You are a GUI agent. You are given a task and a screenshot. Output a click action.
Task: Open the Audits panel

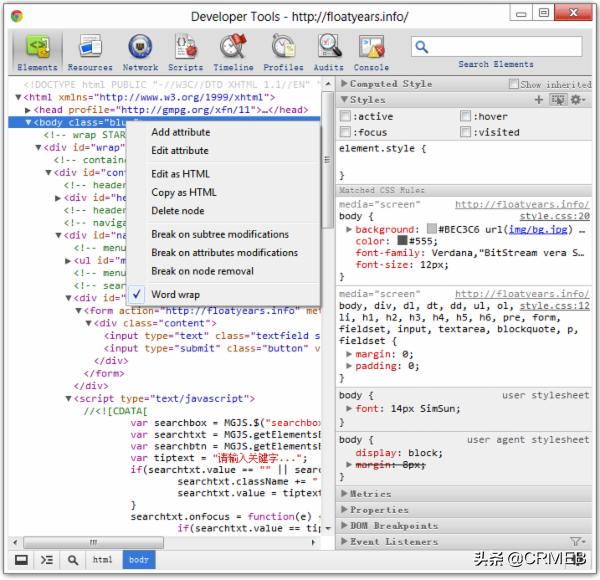[x=328, y=53]
